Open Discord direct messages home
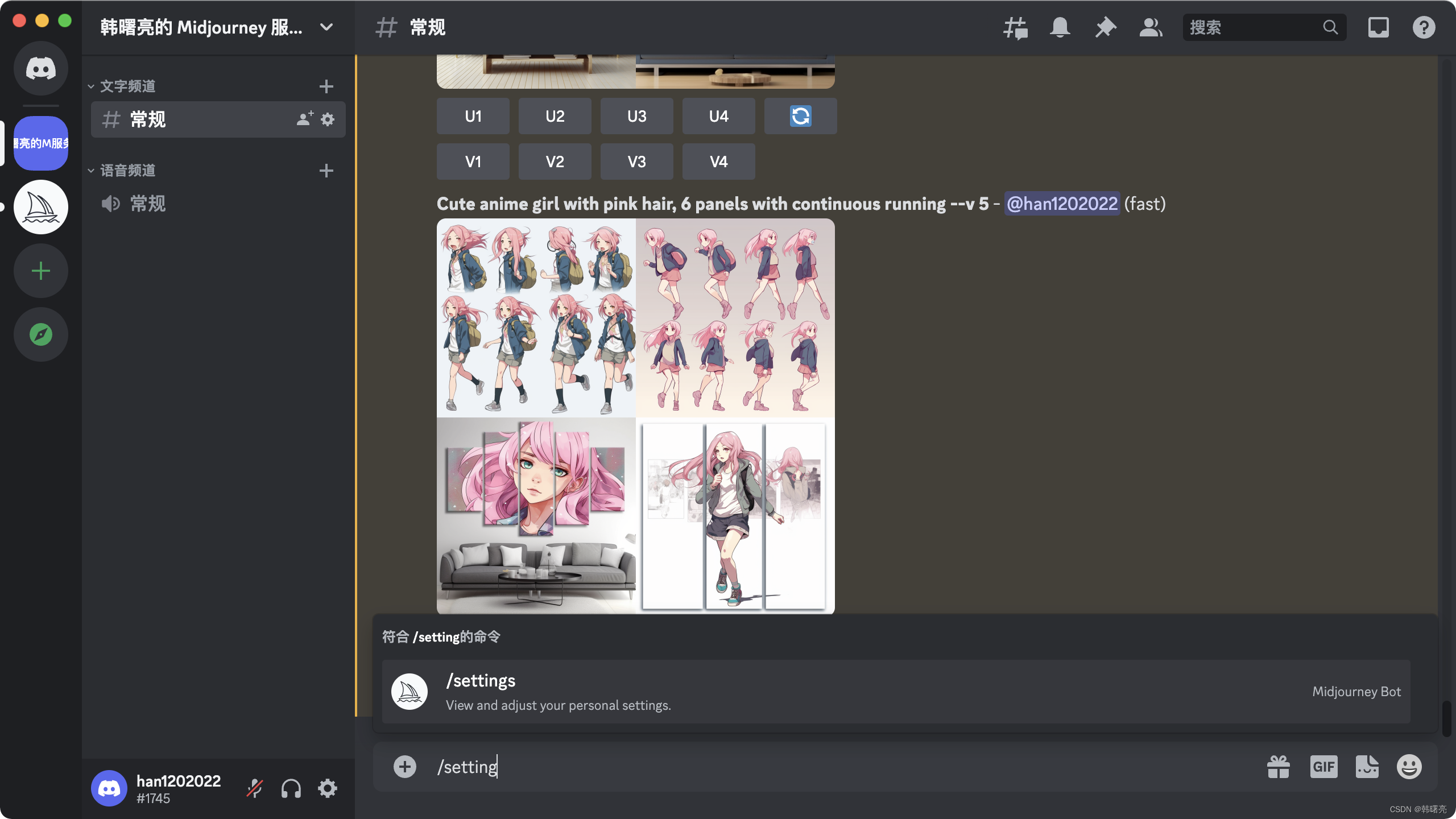 [x=41, y=68]
